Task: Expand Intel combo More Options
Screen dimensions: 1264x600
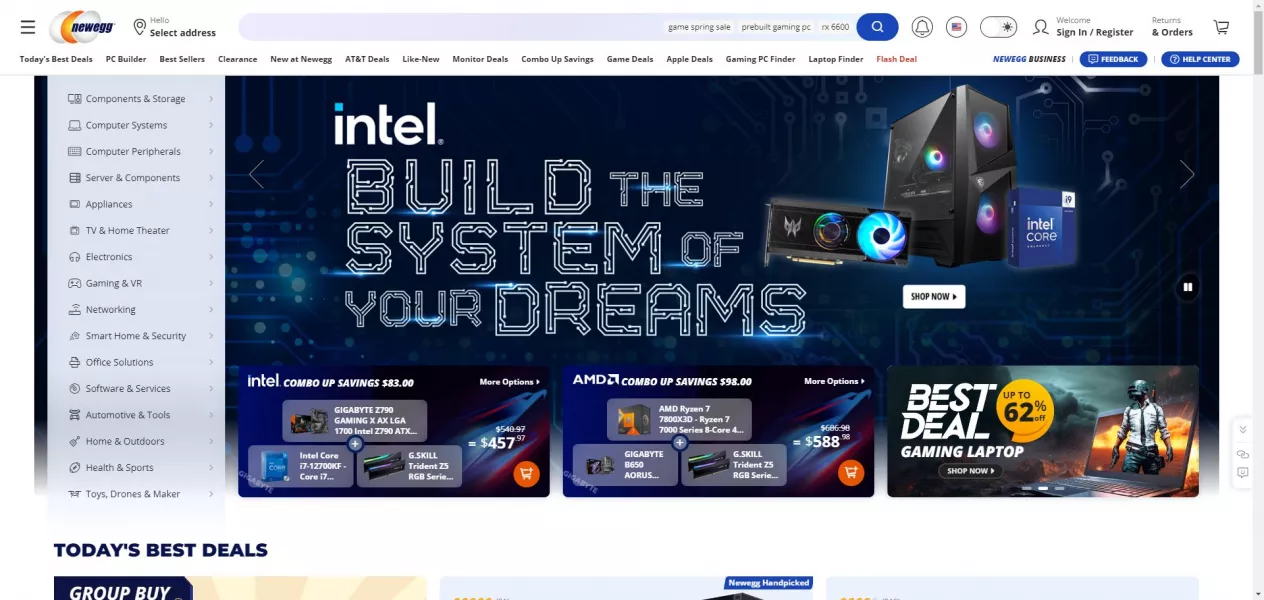Action: tap(509, 382)
